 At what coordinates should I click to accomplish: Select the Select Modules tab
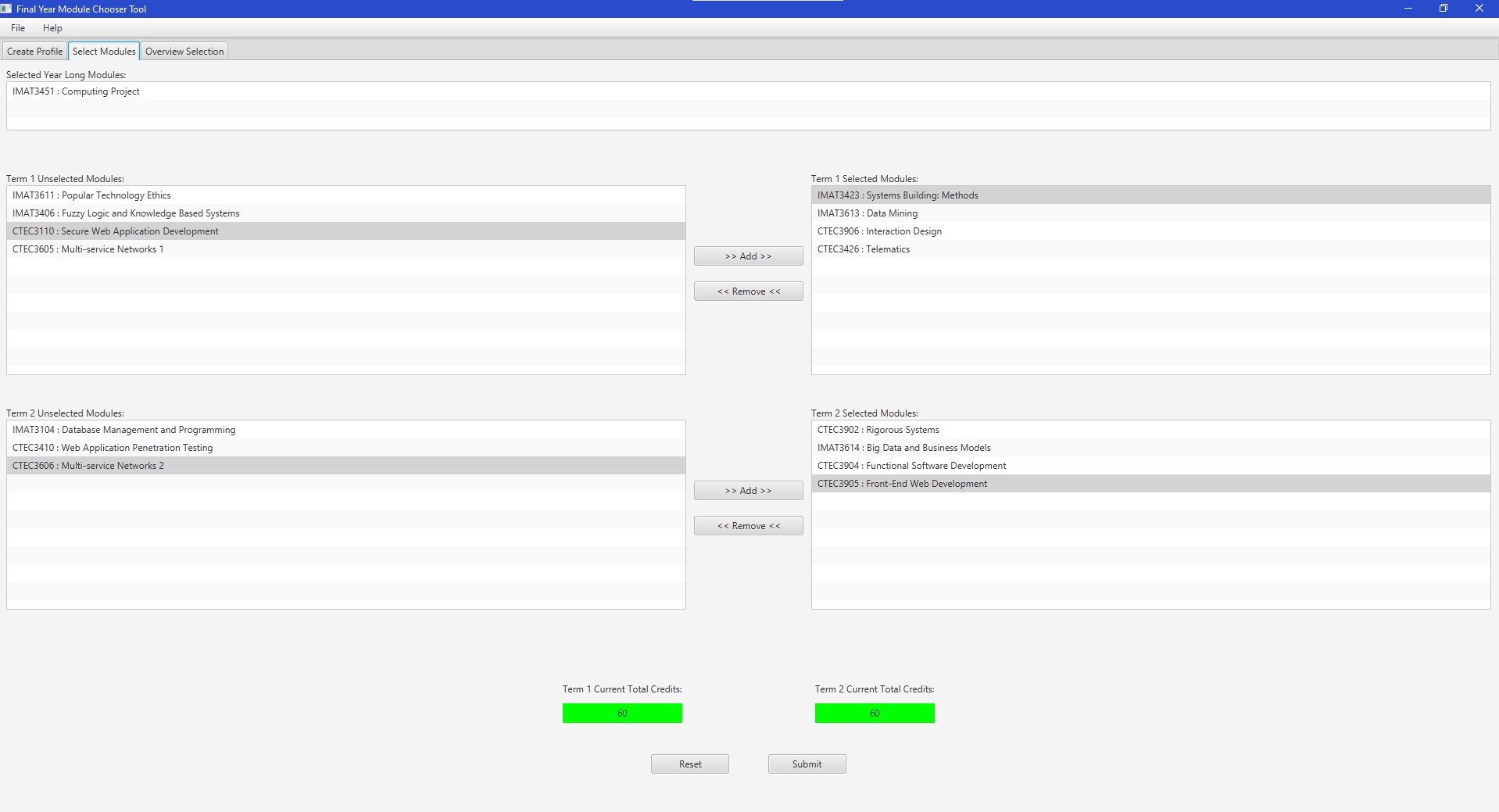coord(104,52)
